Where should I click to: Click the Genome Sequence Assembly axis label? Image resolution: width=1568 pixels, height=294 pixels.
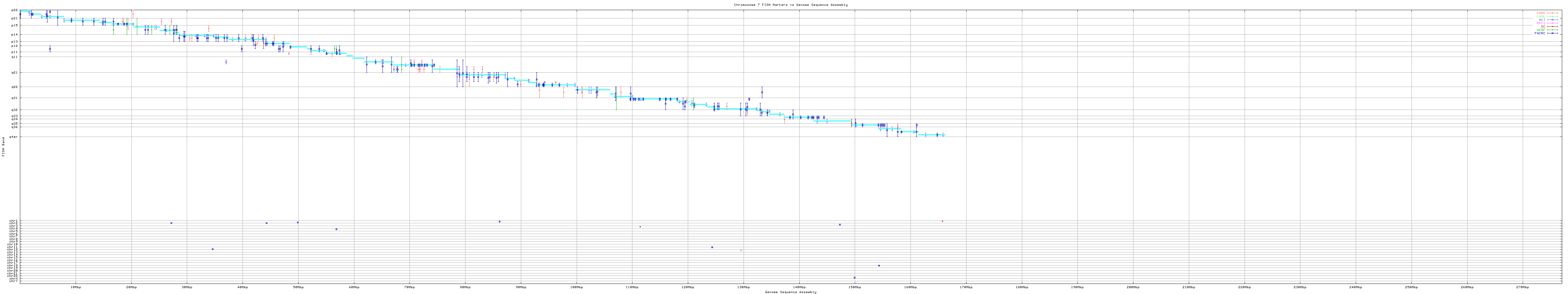pyautogui.click(x=790, y=292)
